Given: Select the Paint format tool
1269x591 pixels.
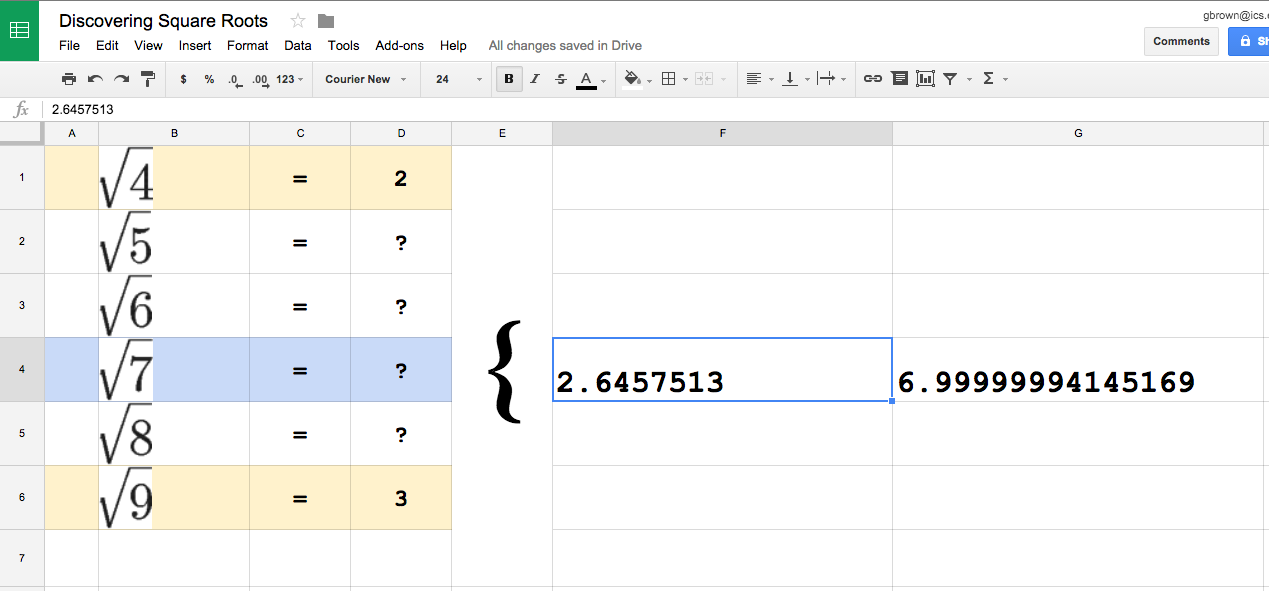Looking at the screenshot, I should [148, 79].
